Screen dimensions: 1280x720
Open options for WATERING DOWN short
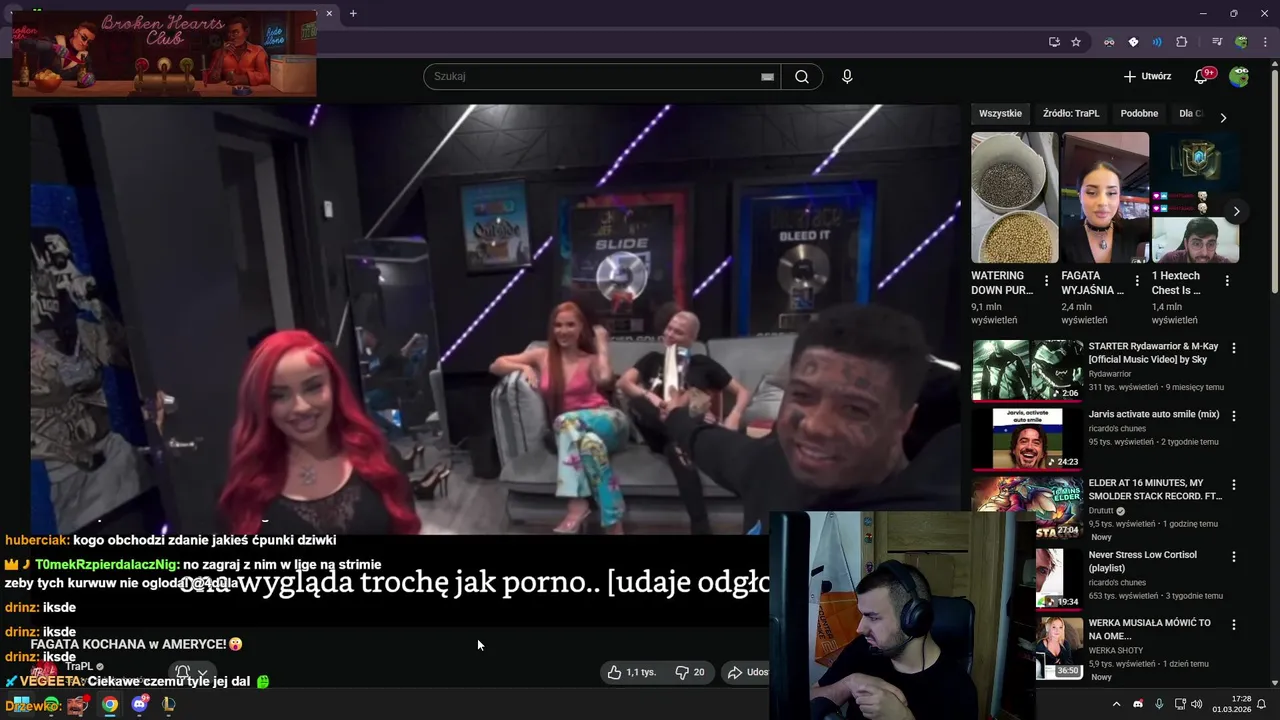point(1046,281)
